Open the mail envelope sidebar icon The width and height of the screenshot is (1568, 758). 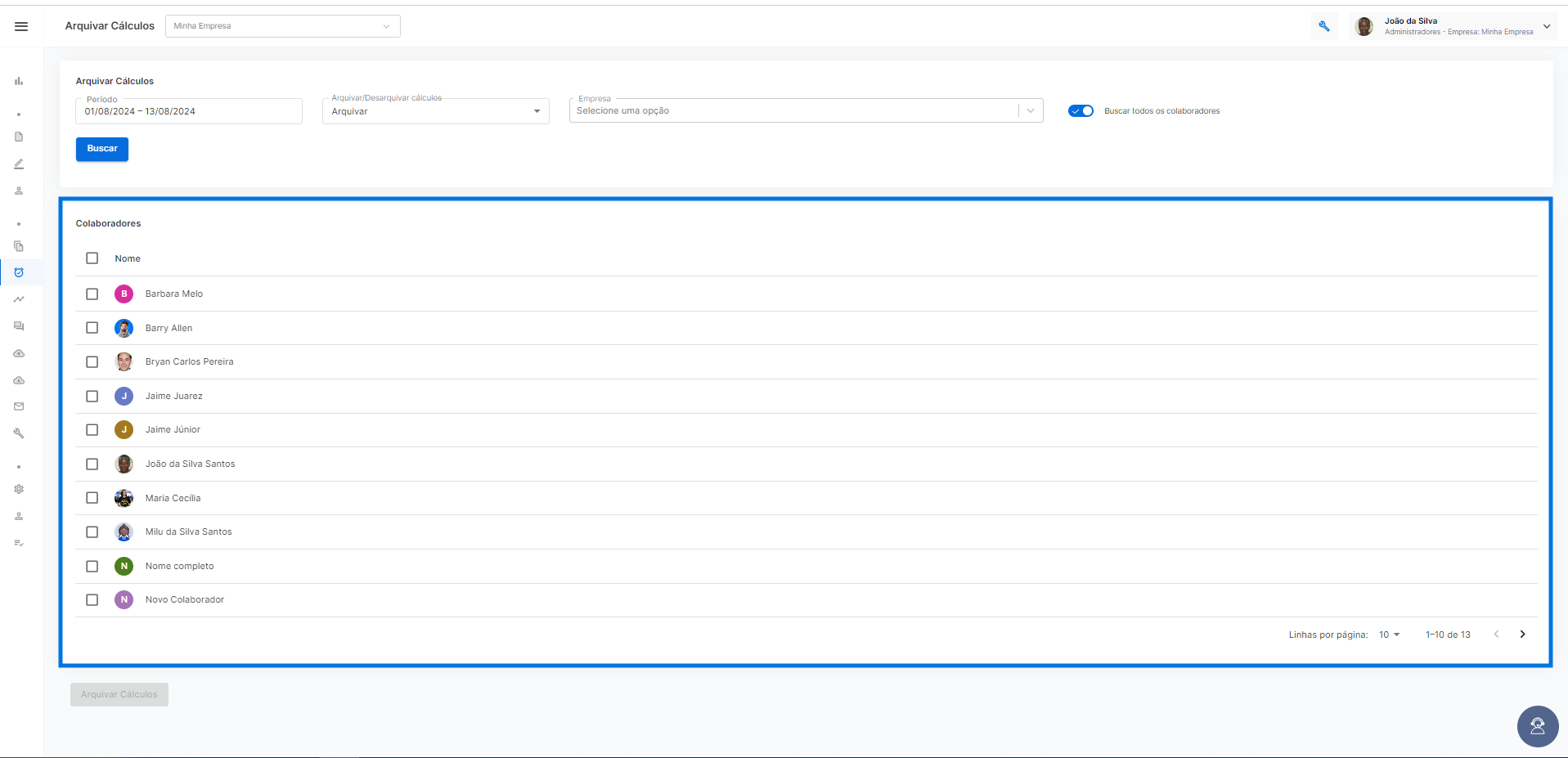[19, 406]
